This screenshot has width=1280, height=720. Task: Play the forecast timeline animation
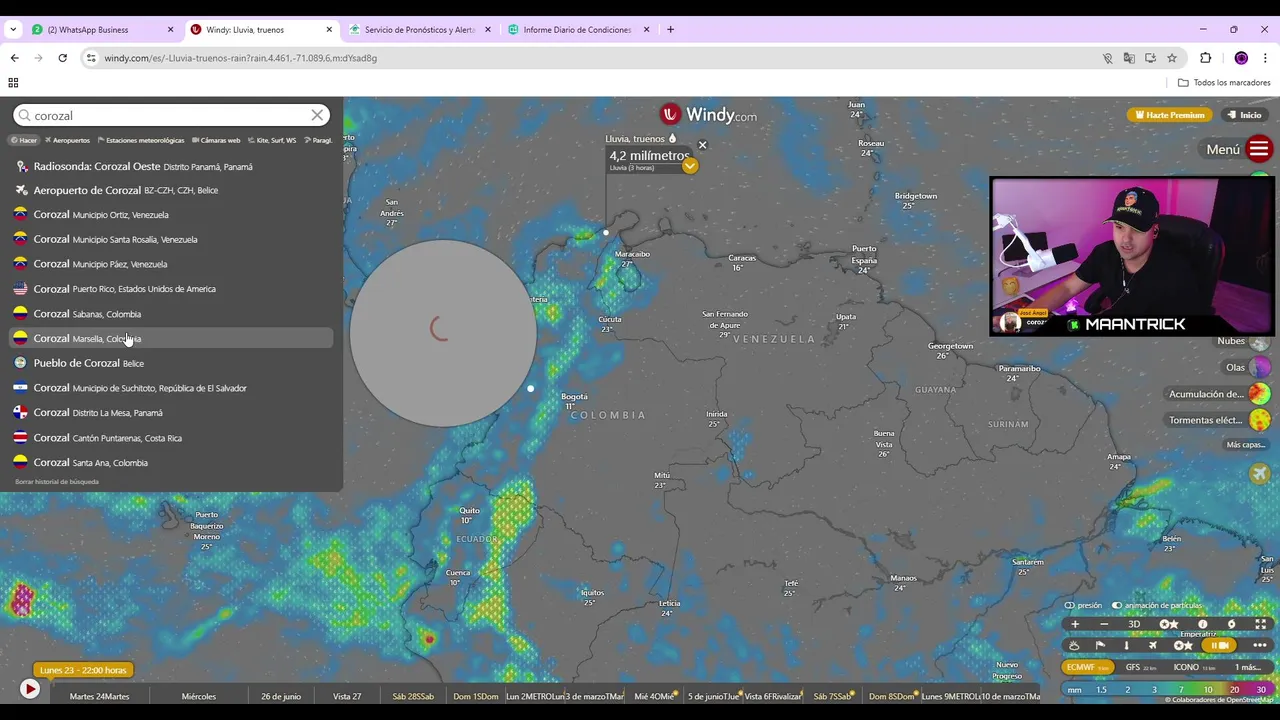coord(30,689)
